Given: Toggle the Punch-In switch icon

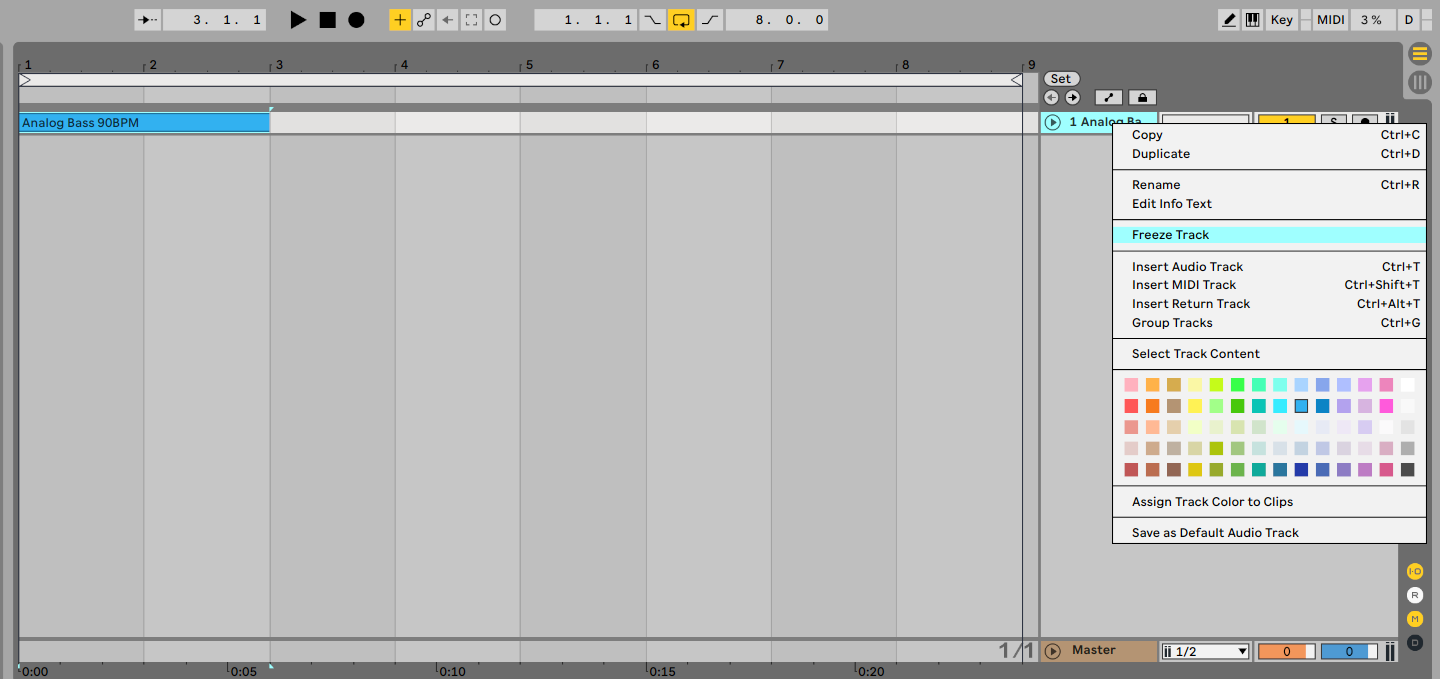Looking at the screenshot, I should click(x=652, y=20).
